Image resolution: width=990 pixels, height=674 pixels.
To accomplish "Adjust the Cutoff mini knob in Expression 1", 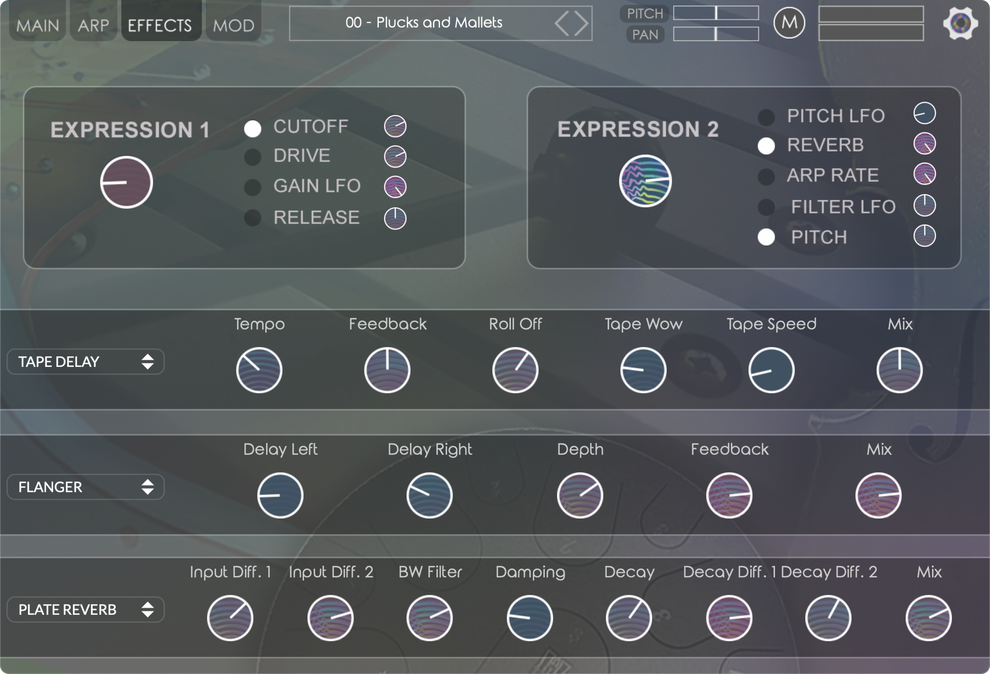I will [x=395, y=127].
